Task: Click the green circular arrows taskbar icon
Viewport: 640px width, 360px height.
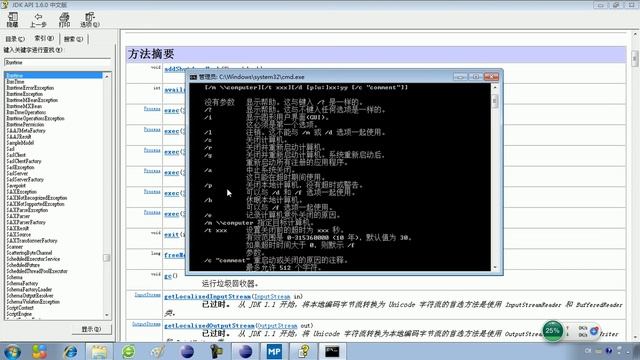Action: point(129,351)
